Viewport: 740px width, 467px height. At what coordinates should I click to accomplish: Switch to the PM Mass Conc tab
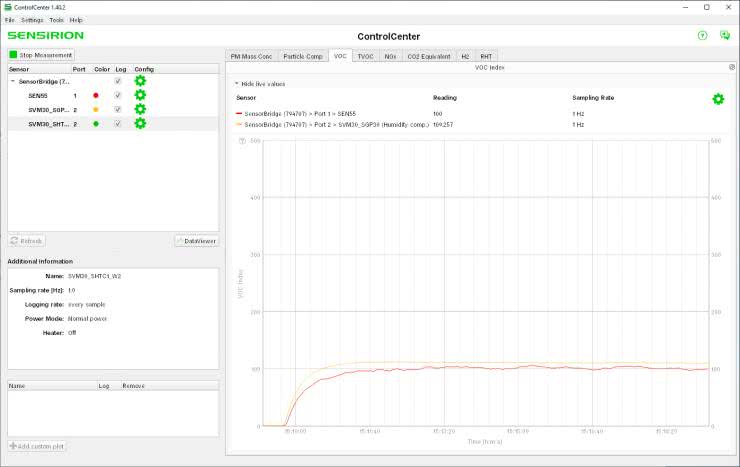point(251,57)
